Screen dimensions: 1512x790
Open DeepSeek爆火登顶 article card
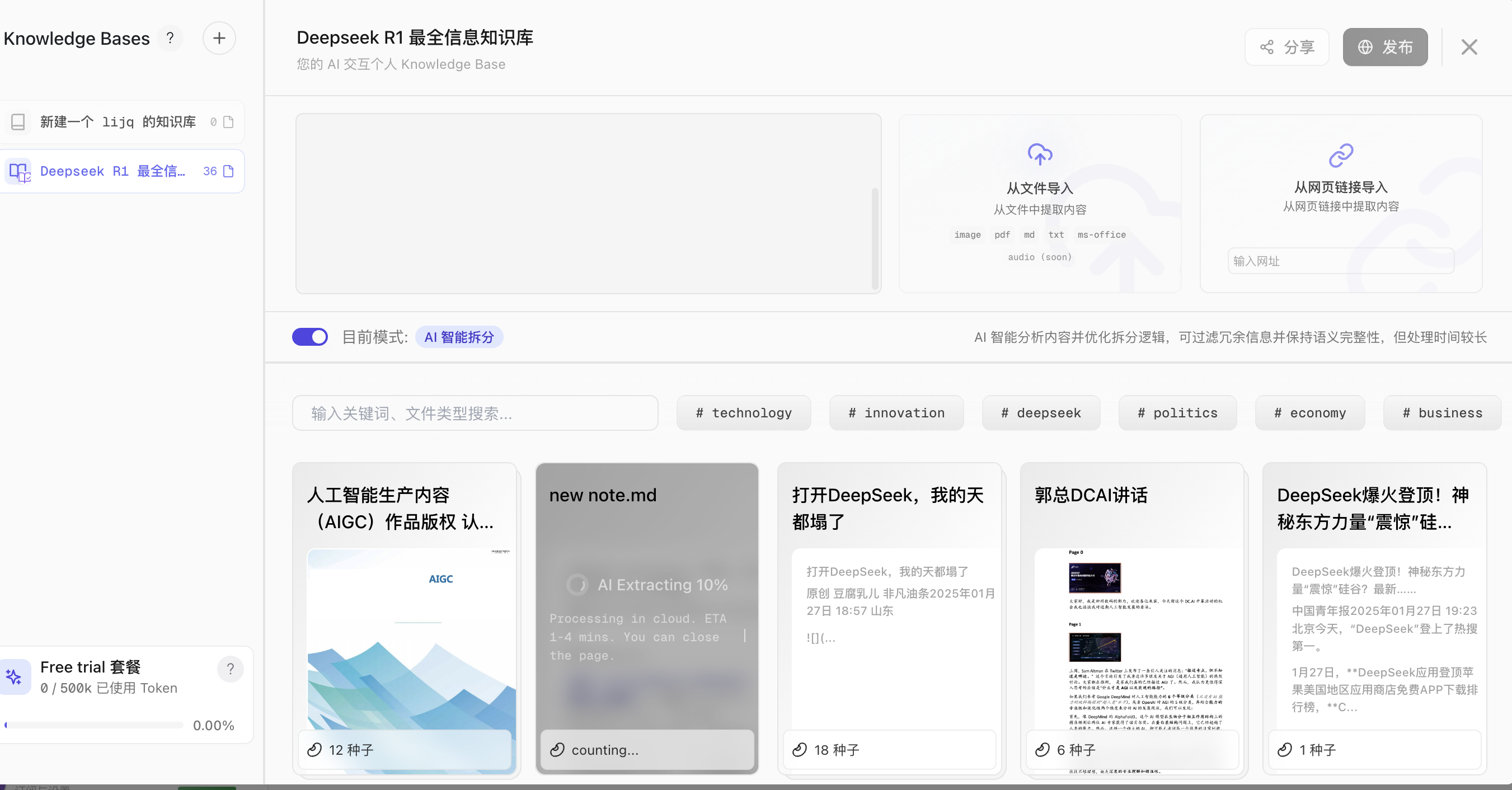[1375, 619]
